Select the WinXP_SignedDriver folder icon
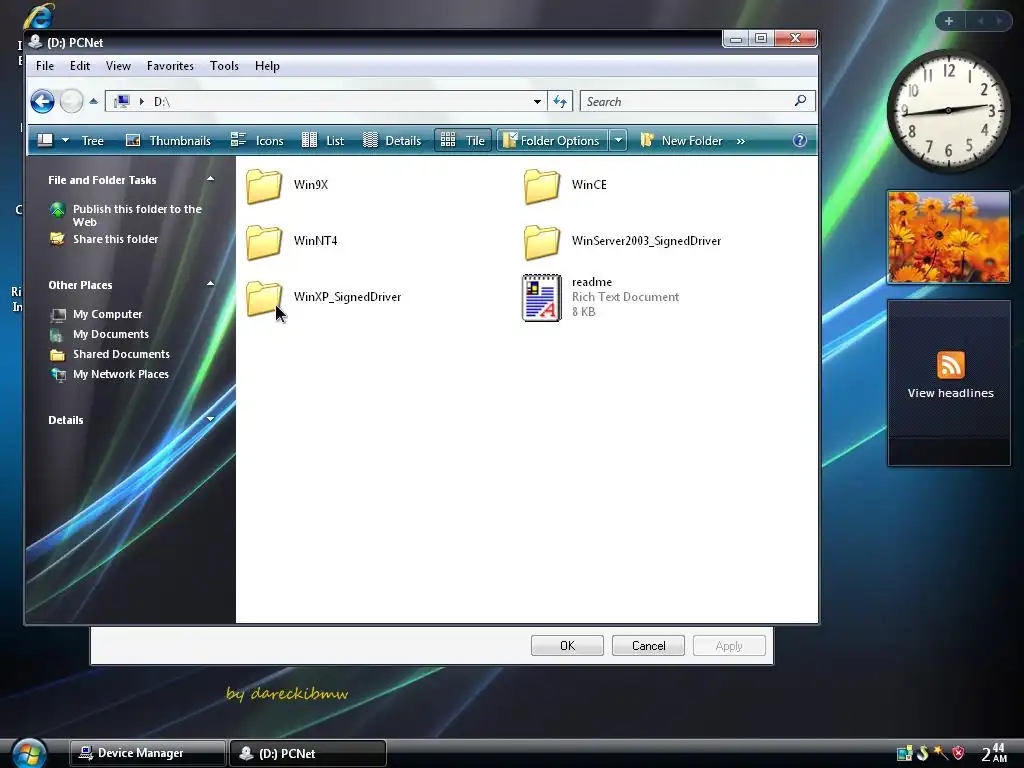The width and height of the screenshot is (1024, 768). click(x=264, y=298)
